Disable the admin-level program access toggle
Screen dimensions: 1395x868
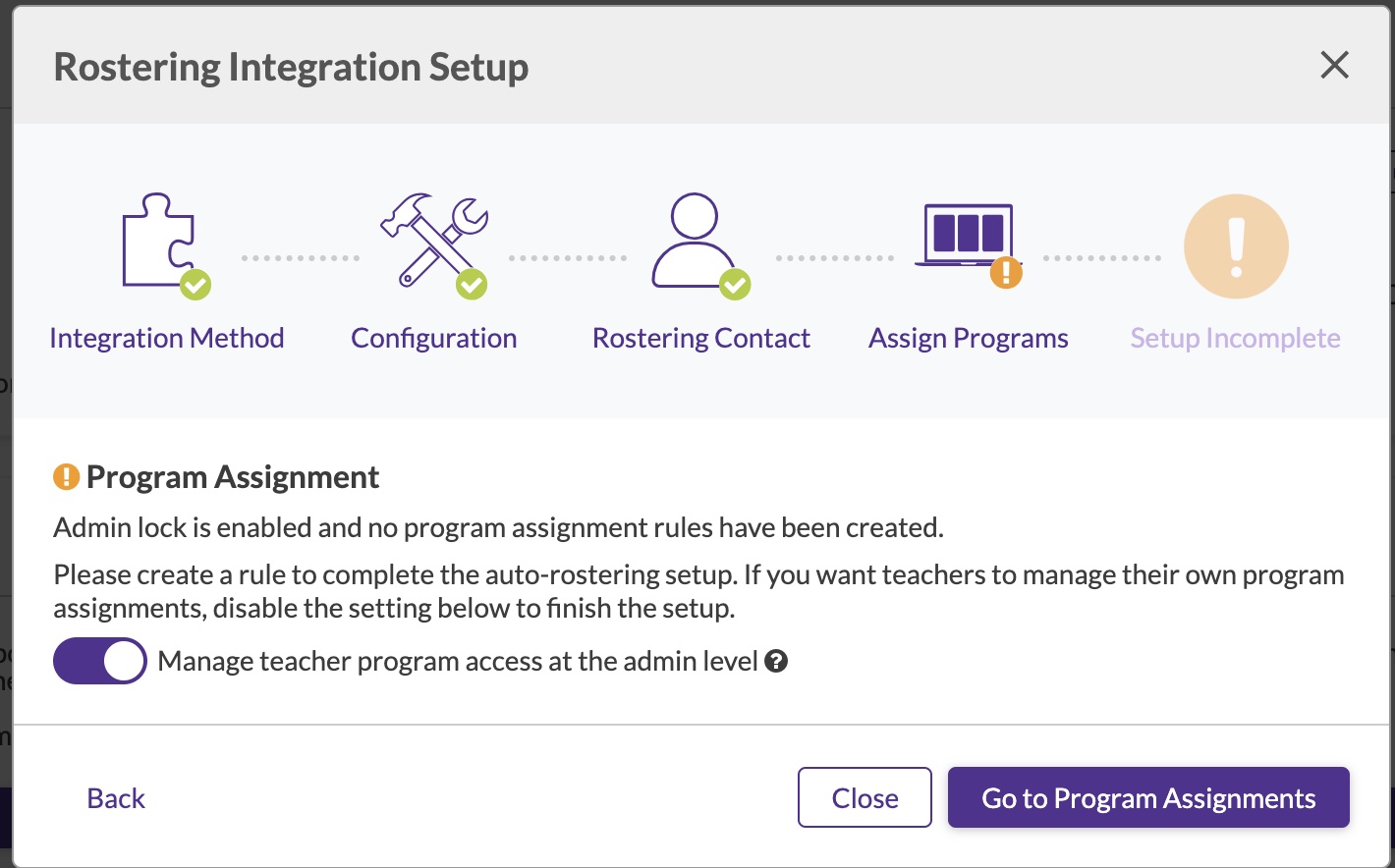(100, 662)
